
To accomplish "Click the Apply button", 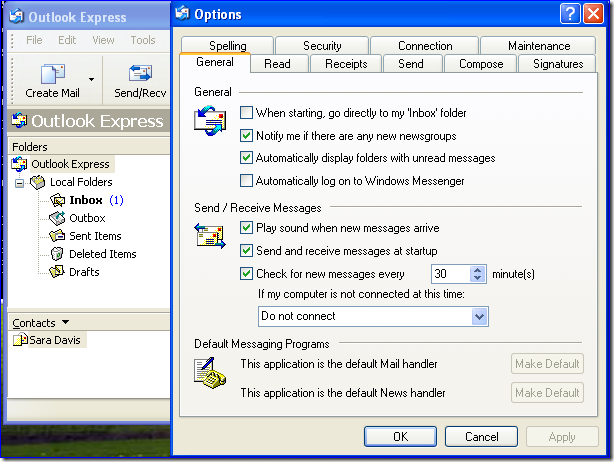I will pyautogui.click(x=562, y=436).
